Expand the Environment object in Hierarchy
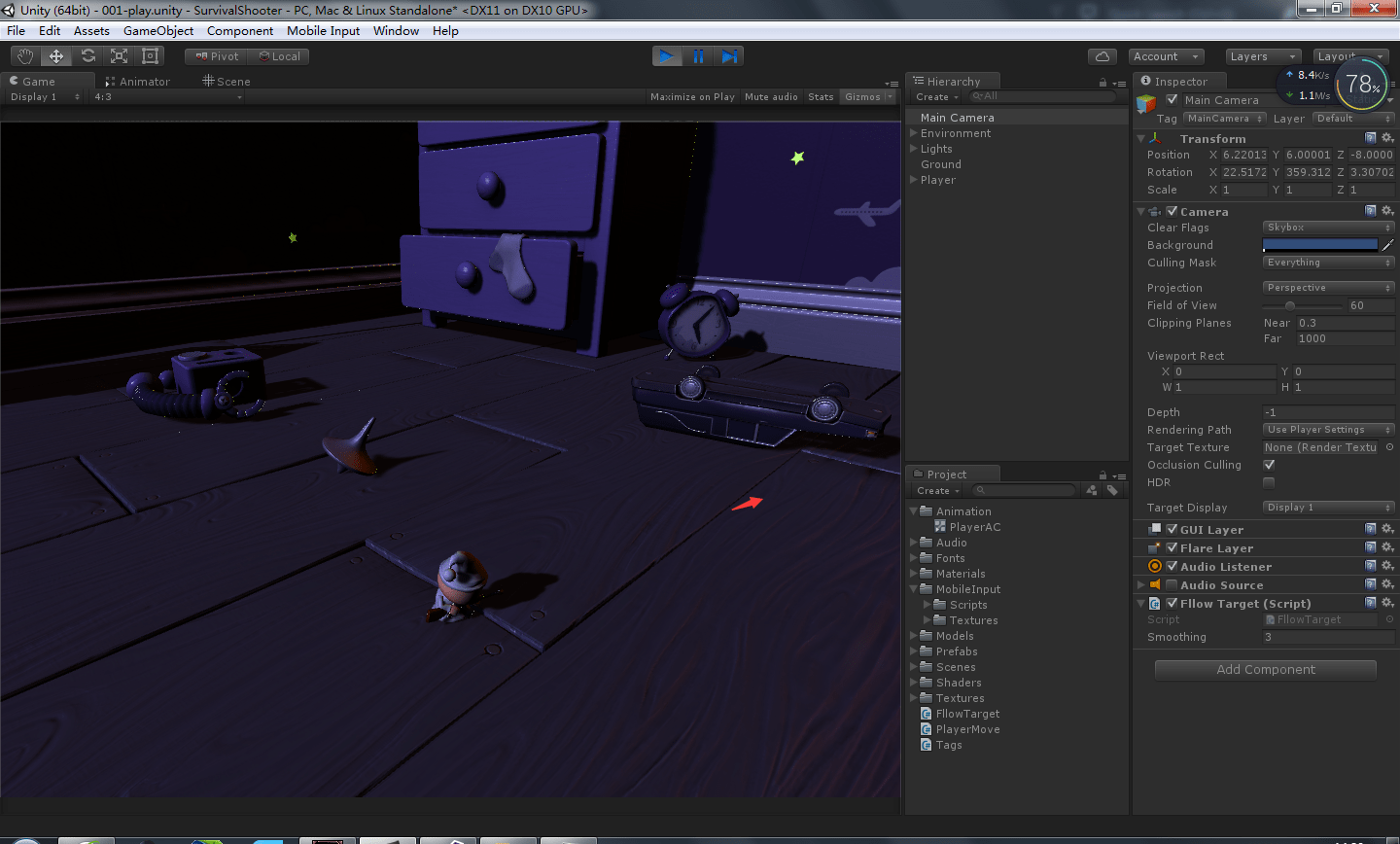Image resolution: width=1400 pixels, height=844 pixels. 912,132
